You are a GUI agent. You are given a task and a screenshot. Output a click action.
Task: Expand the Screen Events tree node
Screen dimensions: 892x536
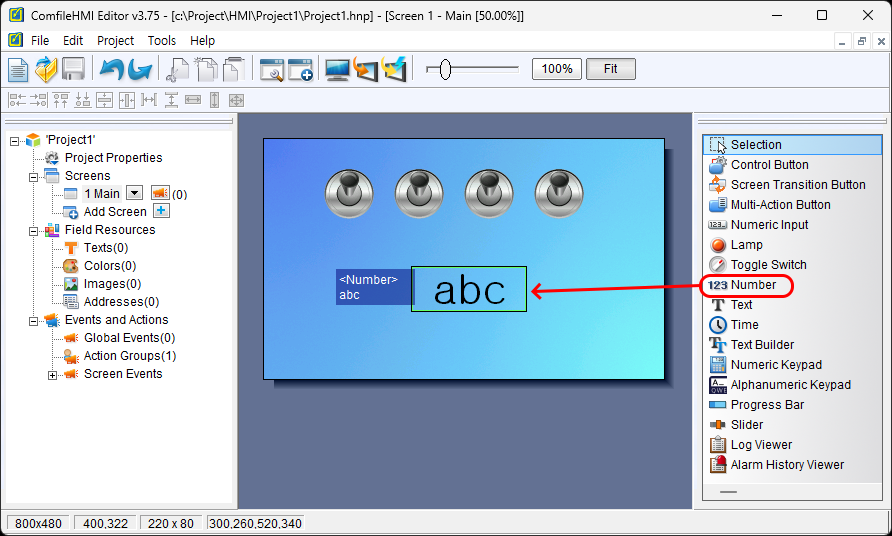click(x=53, y=375)
